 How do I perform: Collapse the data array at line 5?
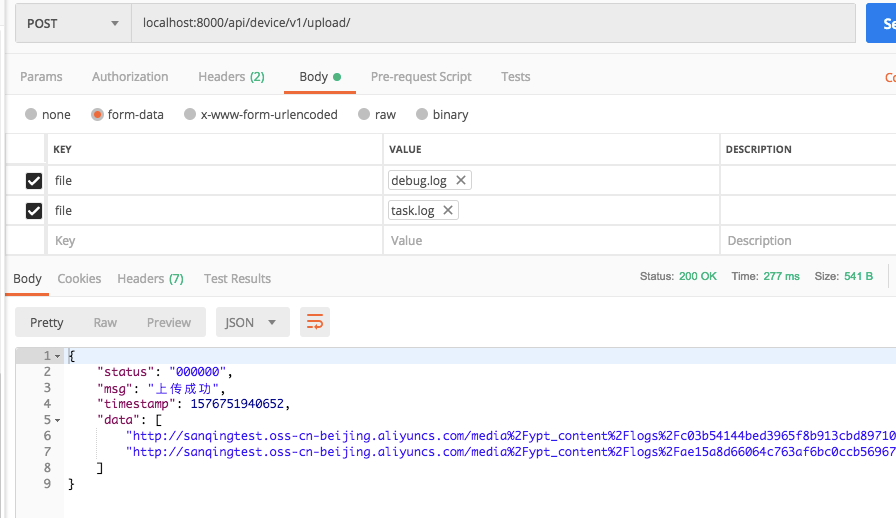pos(58,420)
